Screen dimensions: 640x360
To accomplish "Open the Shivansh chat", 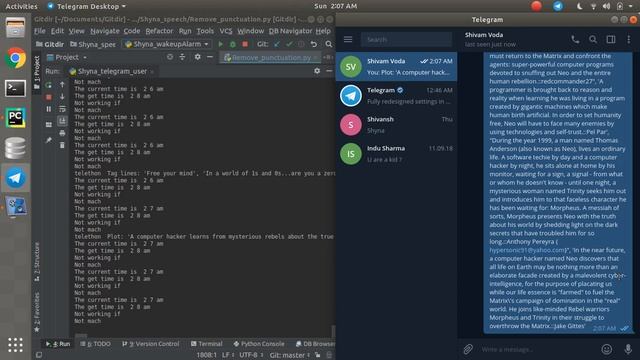I will click(x=396, y=124).
